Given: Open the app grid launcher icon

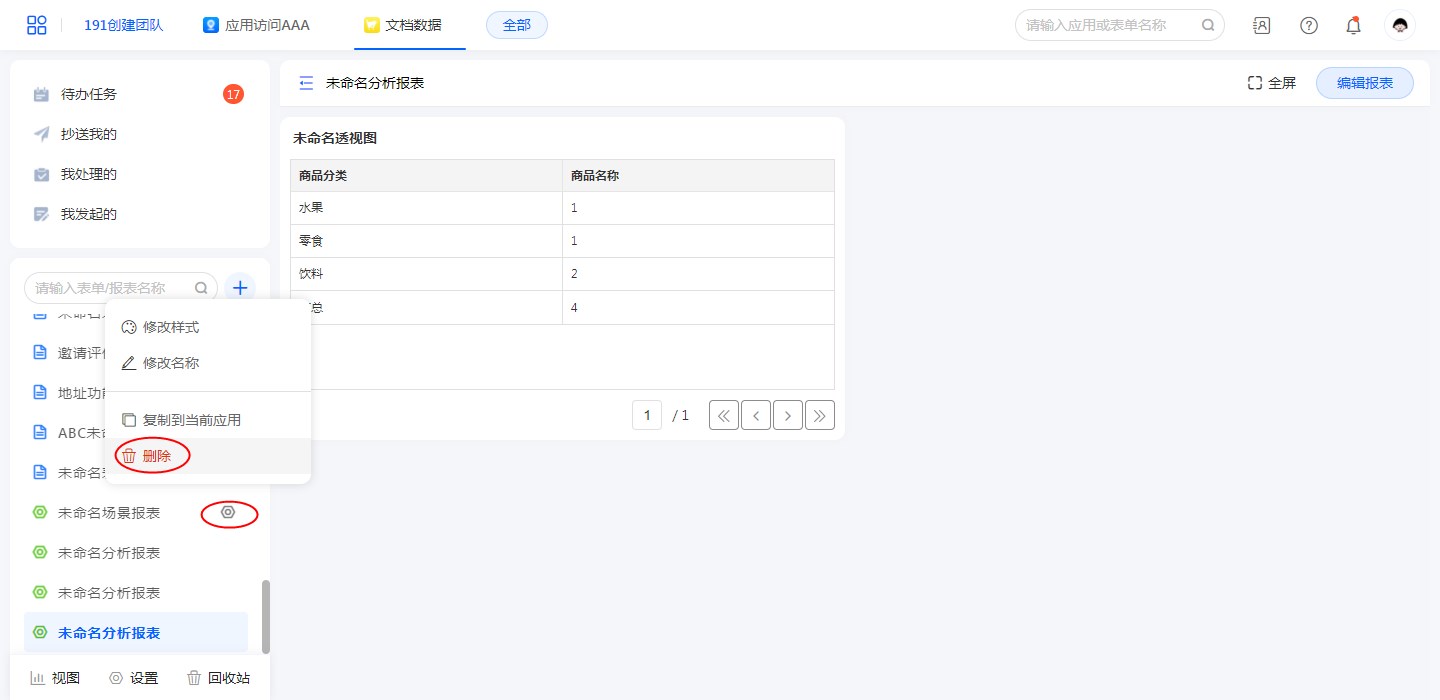Looking at the screenshot, I should (37, 25).
